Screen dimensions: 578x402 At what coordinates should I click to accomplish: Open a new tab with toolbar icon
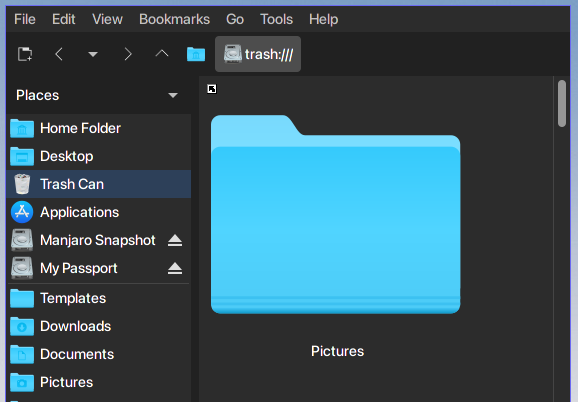tap(25, 54)
